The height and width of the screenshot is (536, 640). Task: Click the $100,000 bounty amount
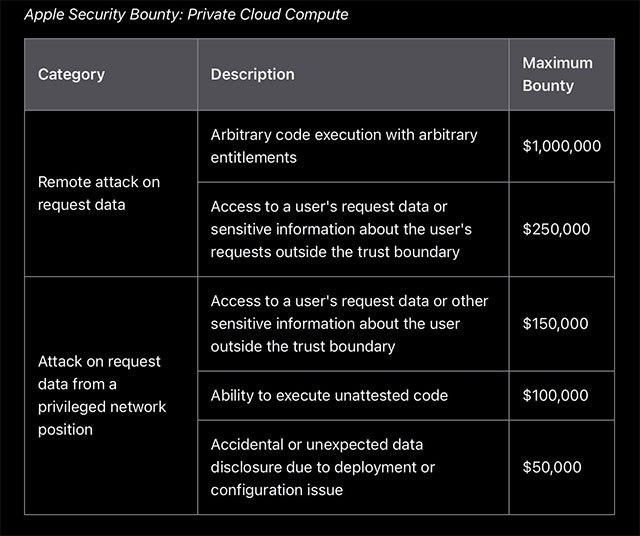[556, 396]
